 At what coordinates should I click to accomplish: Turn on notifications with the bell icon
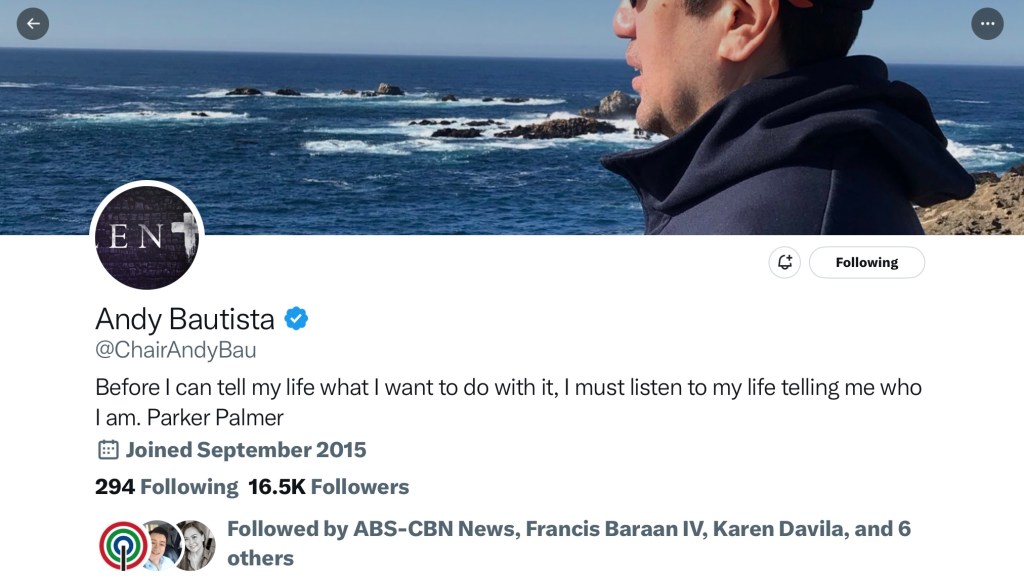(x=785, y=262)
